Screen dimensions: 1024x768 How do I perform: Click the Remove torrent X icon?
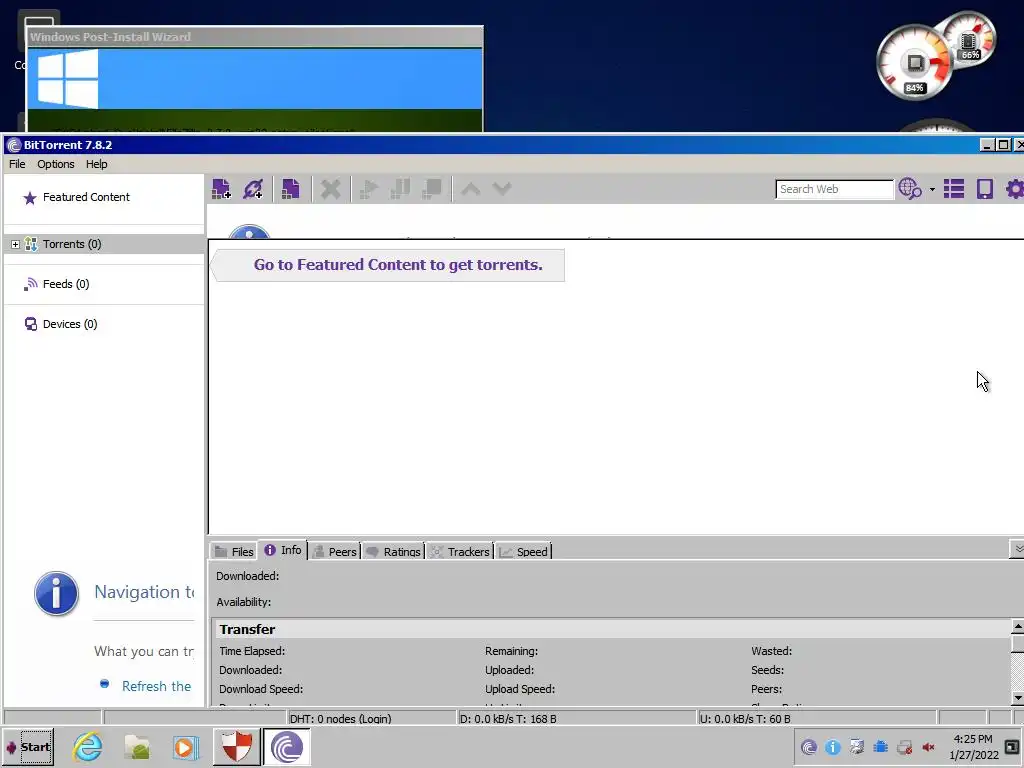click(330, 189)
